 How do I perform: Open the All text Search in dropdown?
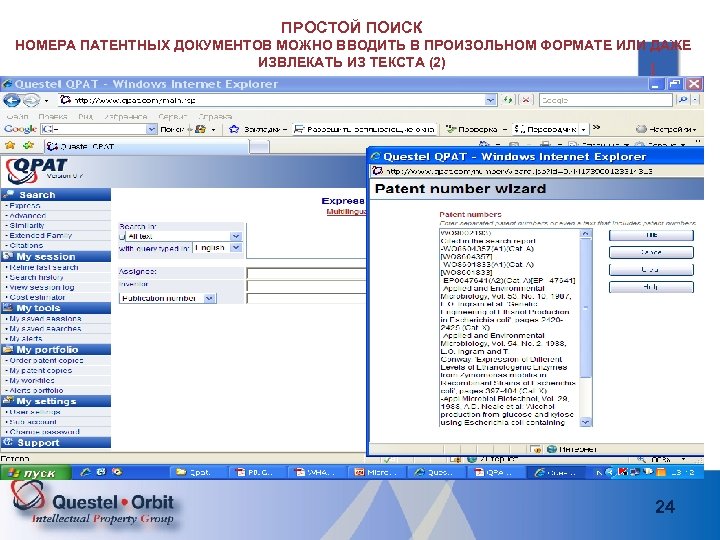[x=236, y=236]
